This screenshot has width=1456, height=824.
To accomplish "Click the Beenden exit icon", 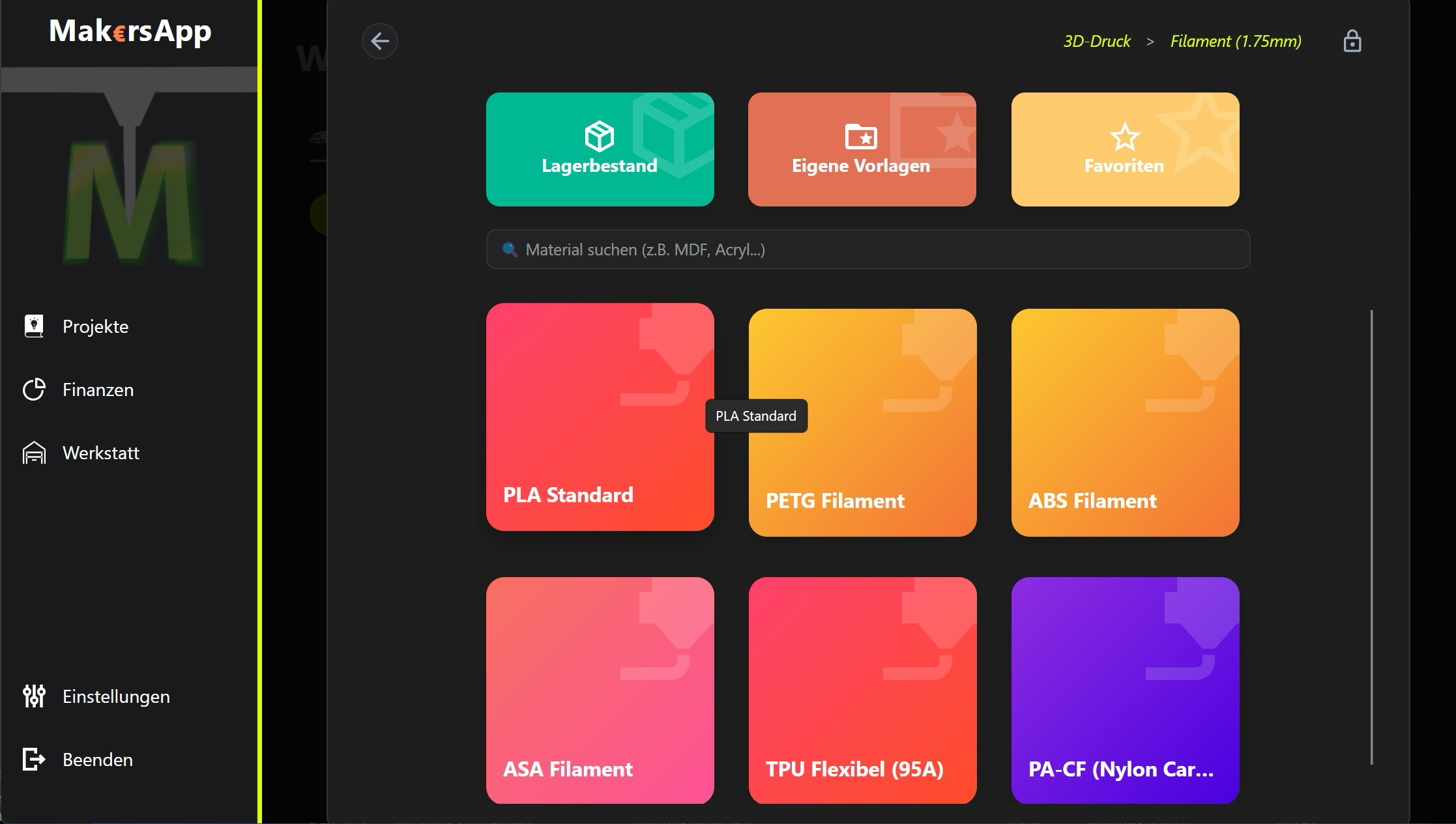I will click(34, 760).
